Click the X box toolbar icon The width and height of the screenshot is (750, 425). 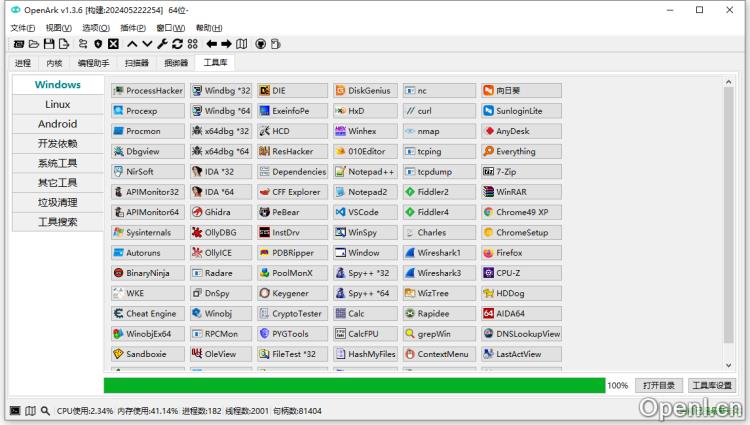coord(113,44)
